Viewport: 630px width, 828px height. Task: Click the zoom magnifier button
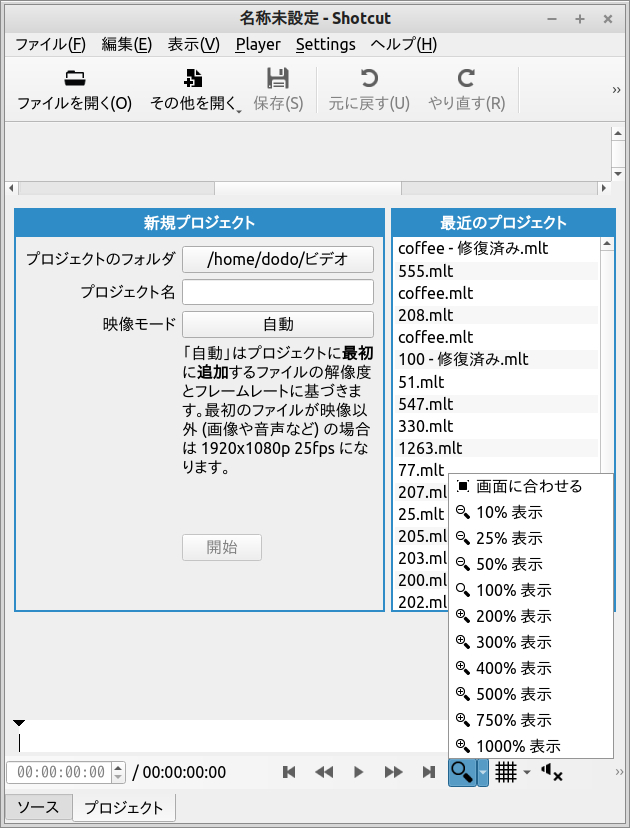[x=462, y=773]
